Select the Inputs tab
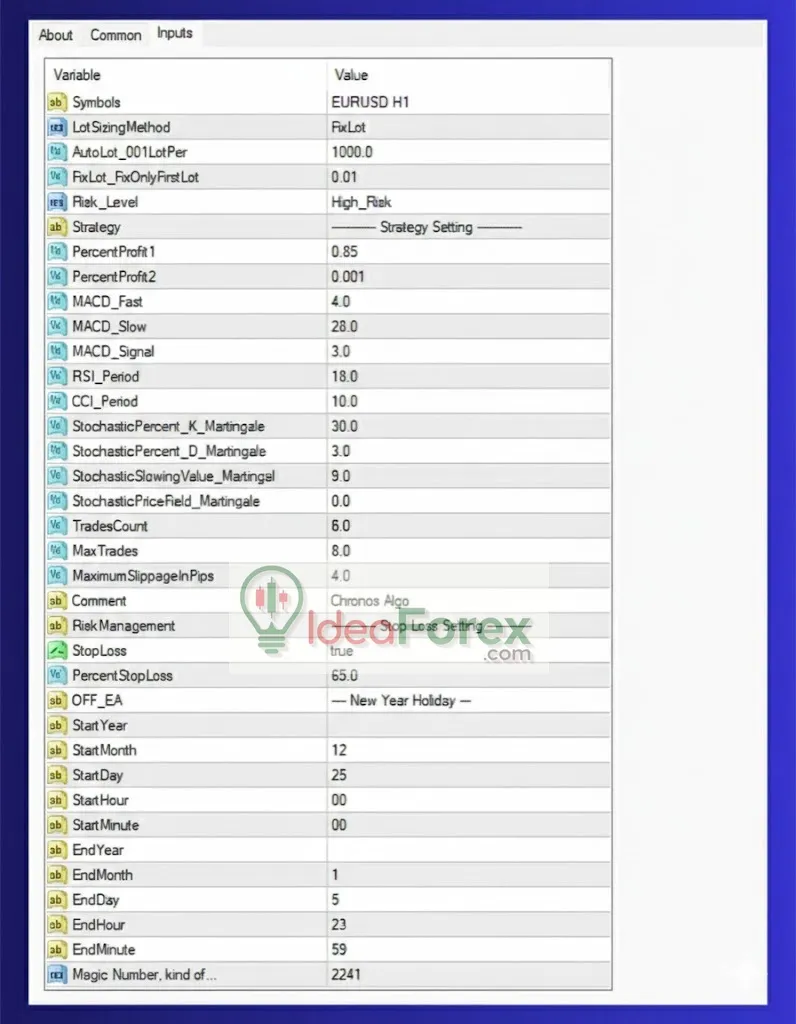The image size is (796, 1024). (175, 33)
